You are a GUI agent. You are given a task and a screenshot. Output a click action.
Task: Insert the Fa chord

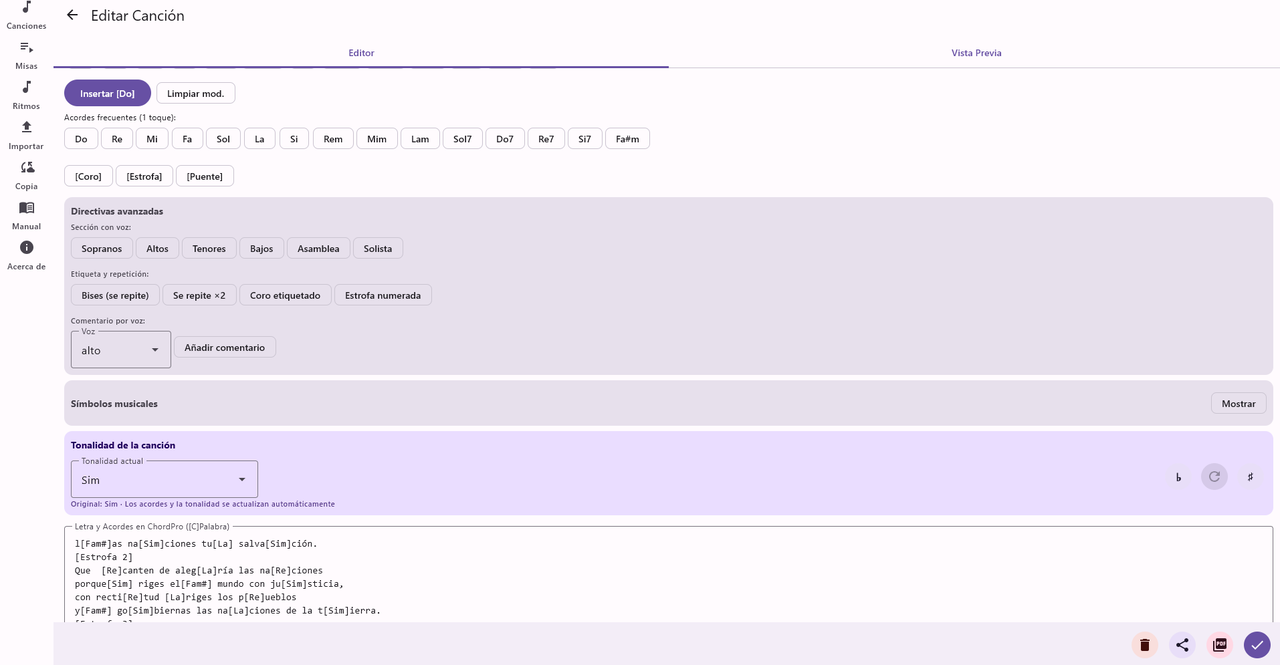(x=187, y=139)
